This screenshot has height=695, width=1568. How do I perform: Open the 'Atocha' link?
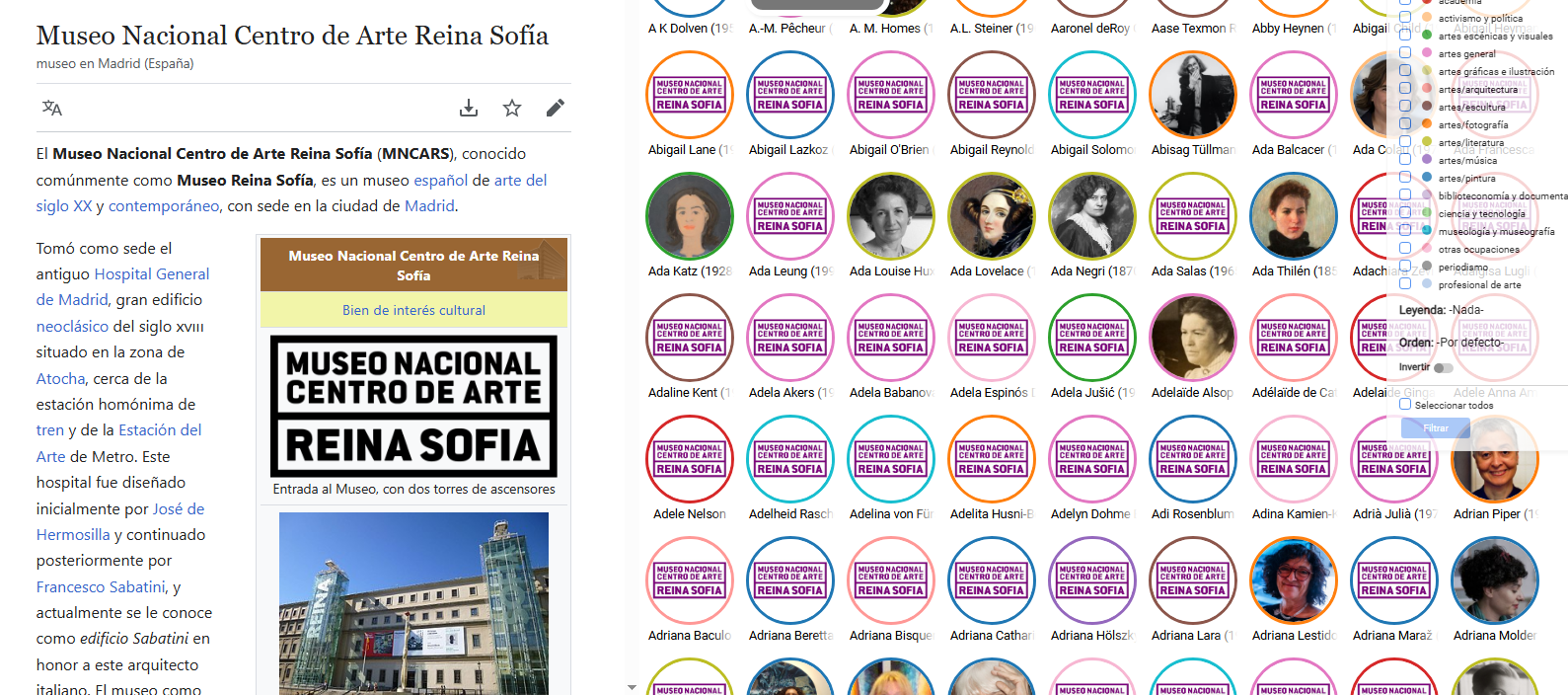[61, 378]
